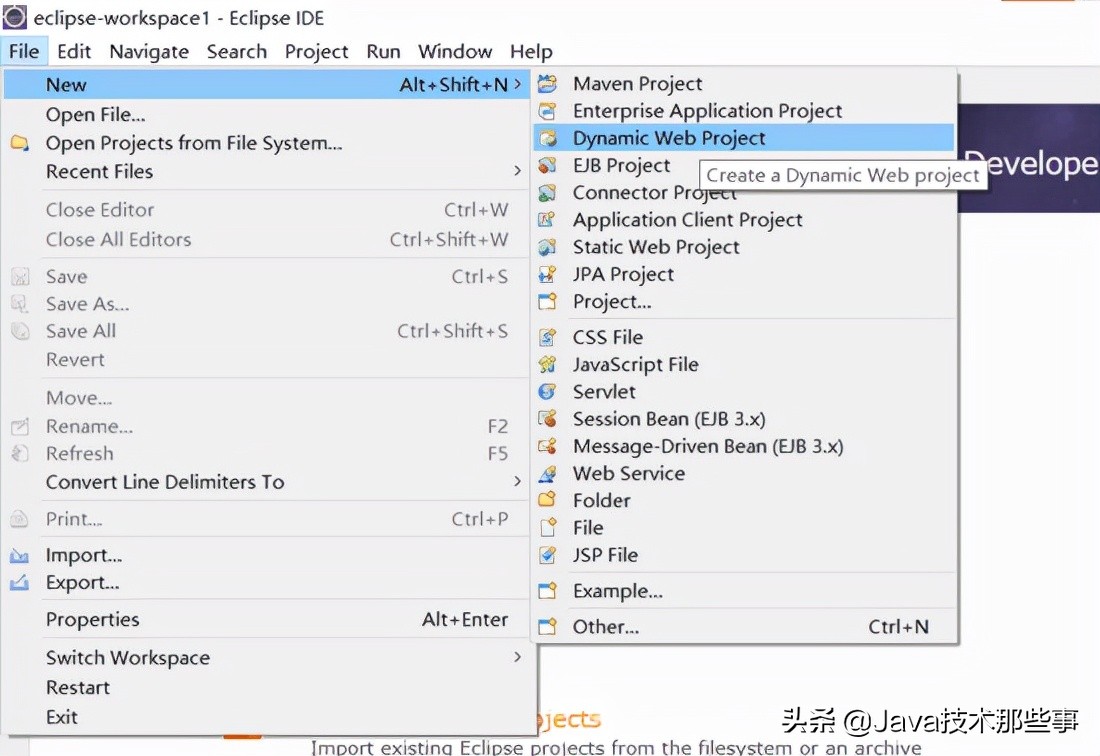Select Static Web Project label

coord(657,247)
